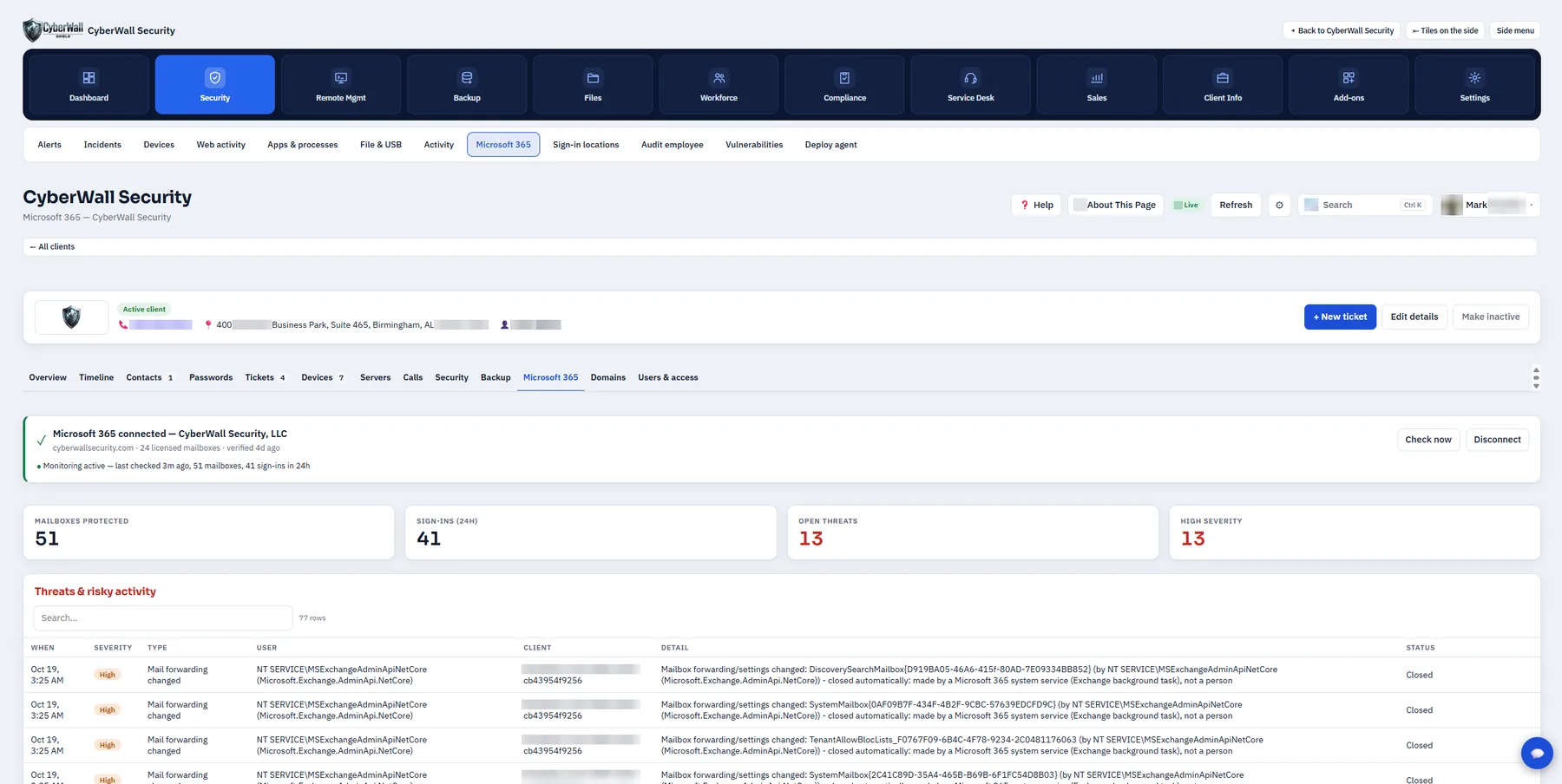Viewport: 1562px width, 784px height.
Task: Open the Sales tile
Action: click(x=1097, y=84)
